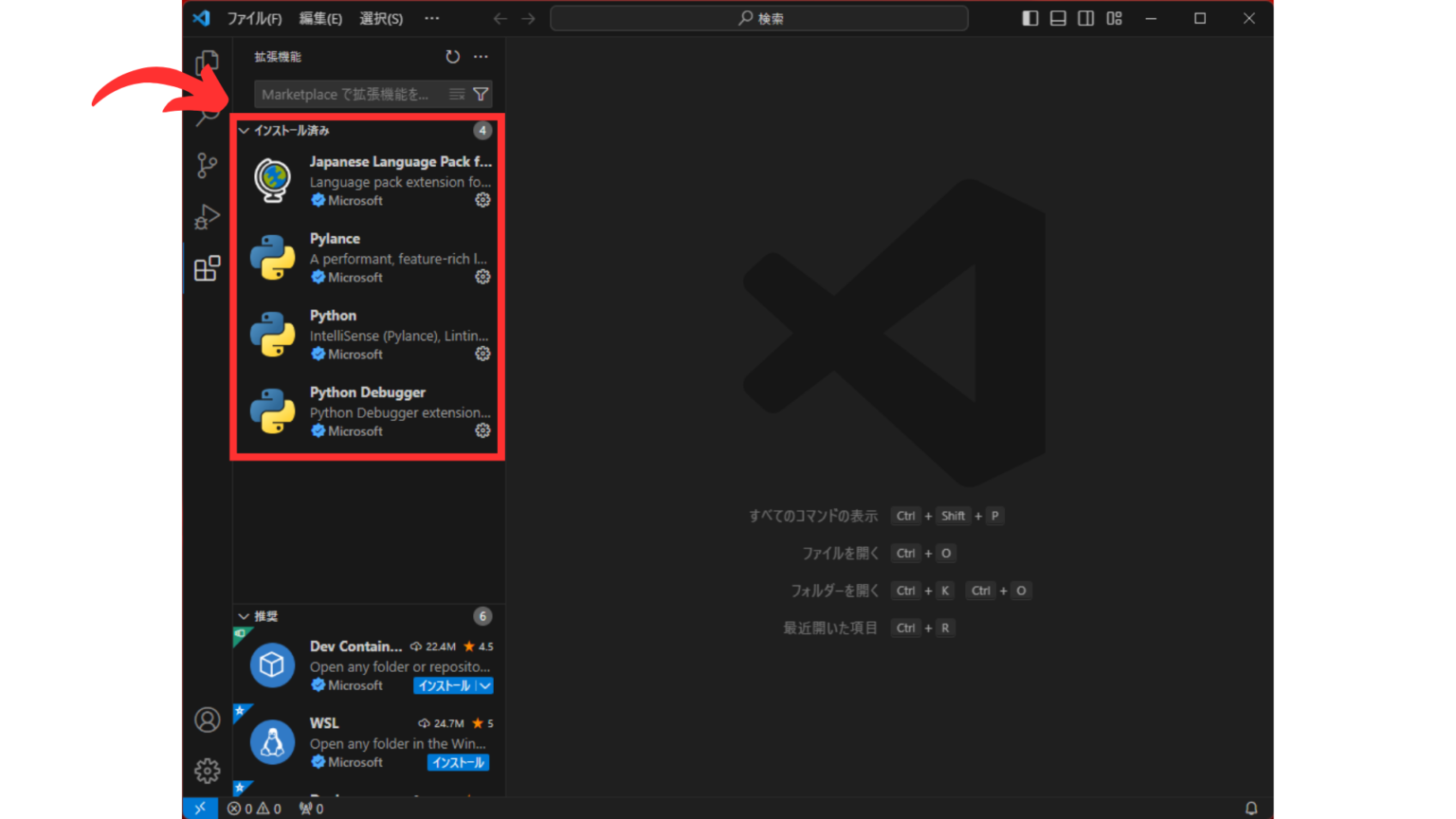
Task: Click the Extensions icon in activity bar
Action: click(x=207, y=269)
